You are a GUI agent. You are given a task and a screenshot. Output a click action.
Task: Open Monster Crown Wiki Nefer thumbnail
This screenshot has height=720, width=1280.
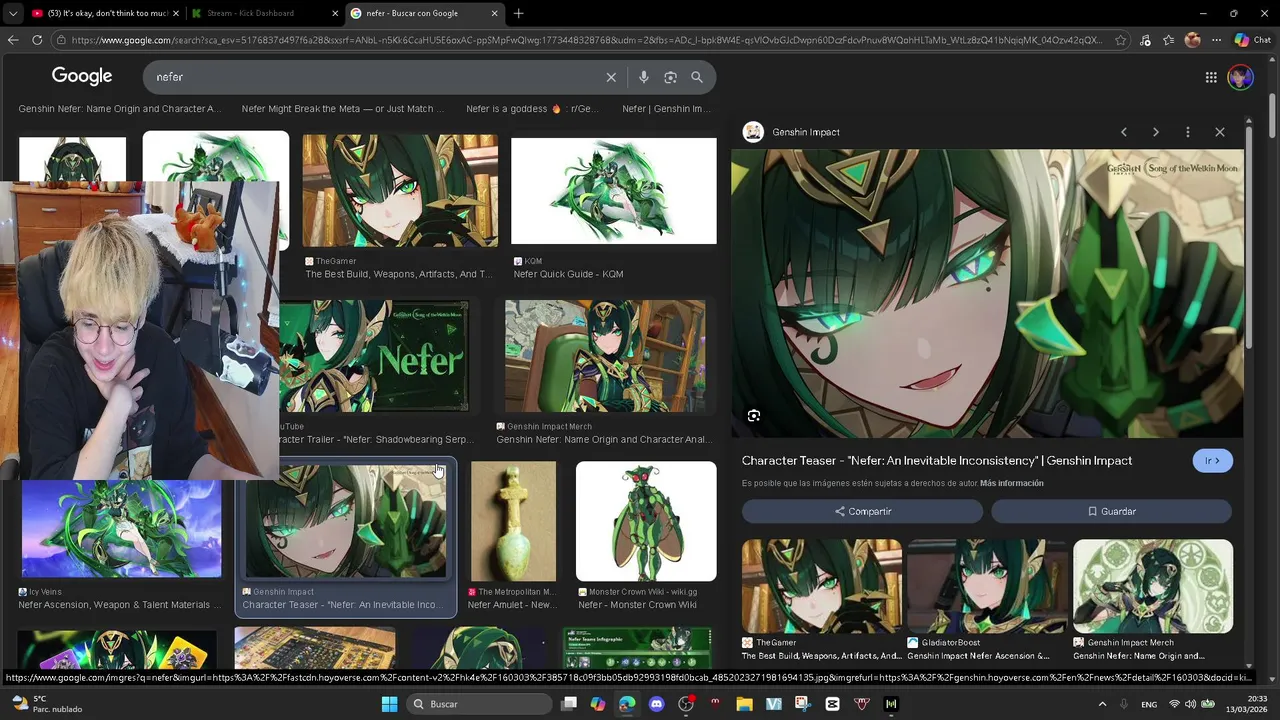pos(646,521)
